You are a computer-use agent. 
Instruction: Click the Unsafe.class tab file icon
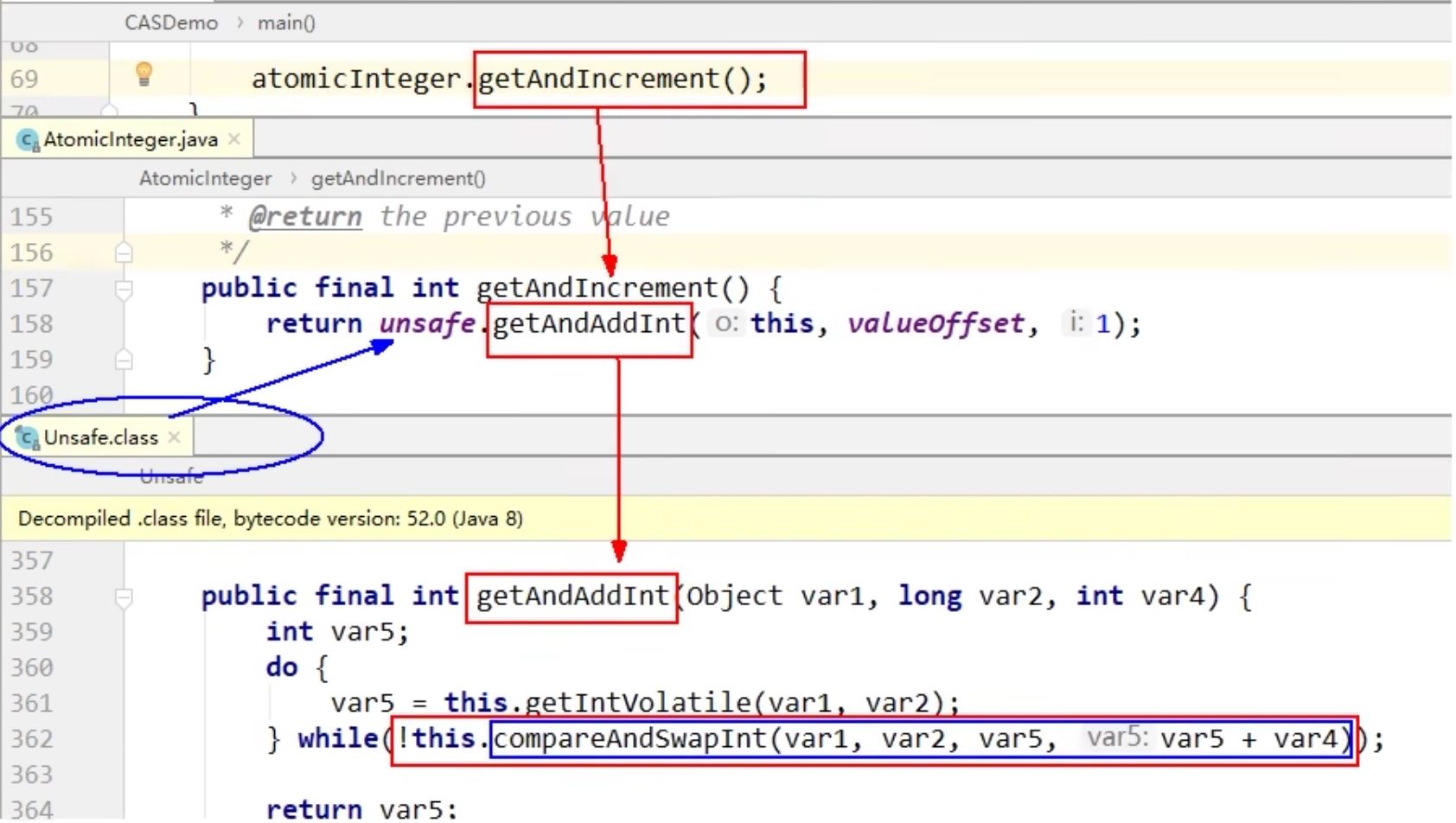28,438
